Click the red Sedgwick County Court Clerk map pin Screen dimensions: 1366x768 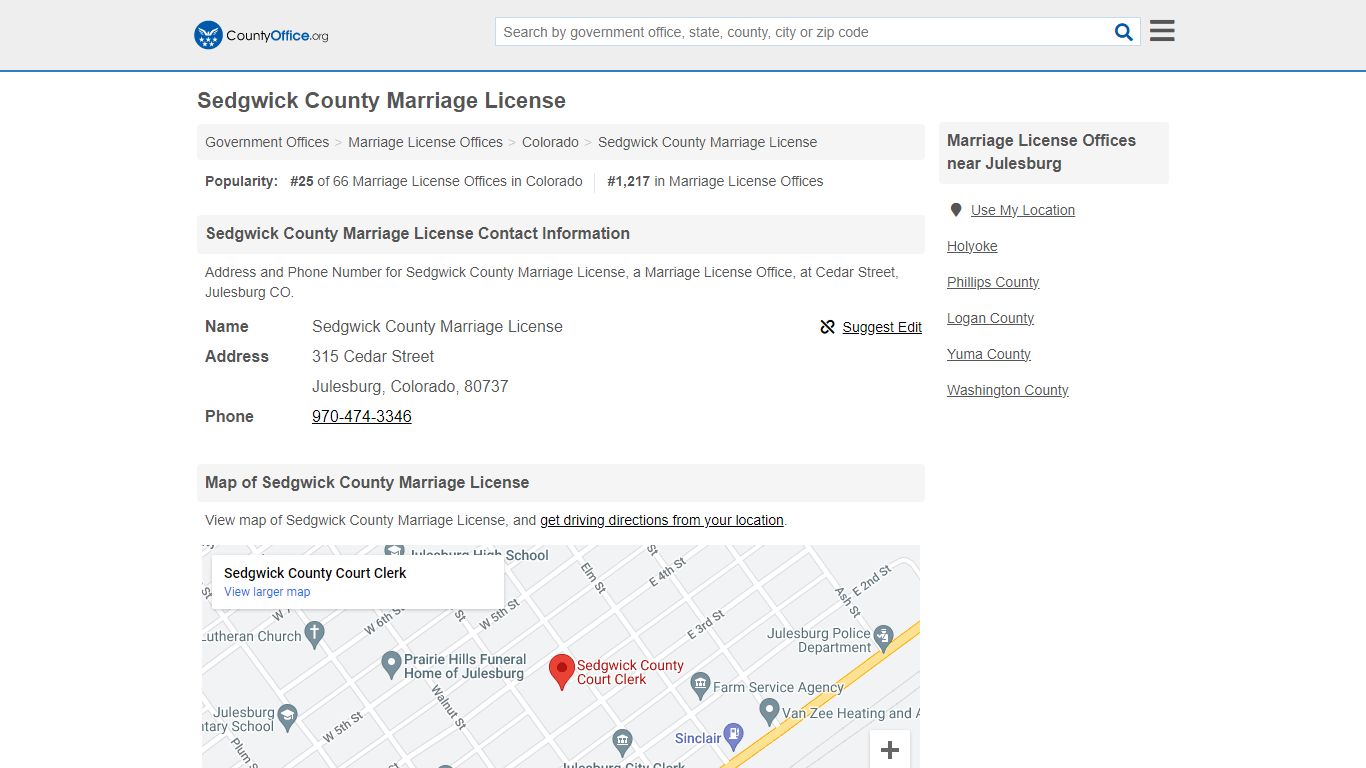[562, 671]
